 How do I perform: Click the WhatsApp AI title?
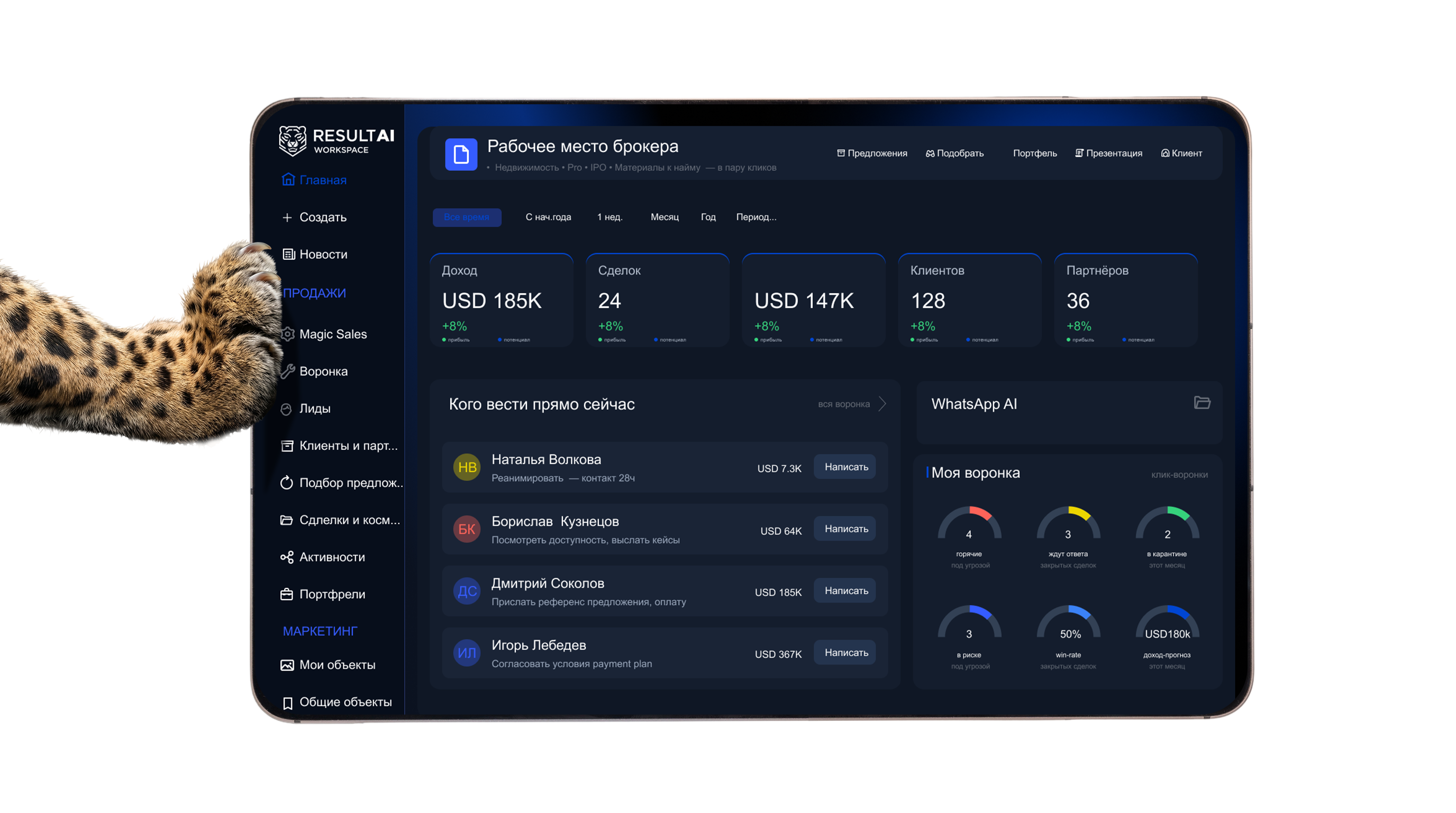tap(975, 404)
